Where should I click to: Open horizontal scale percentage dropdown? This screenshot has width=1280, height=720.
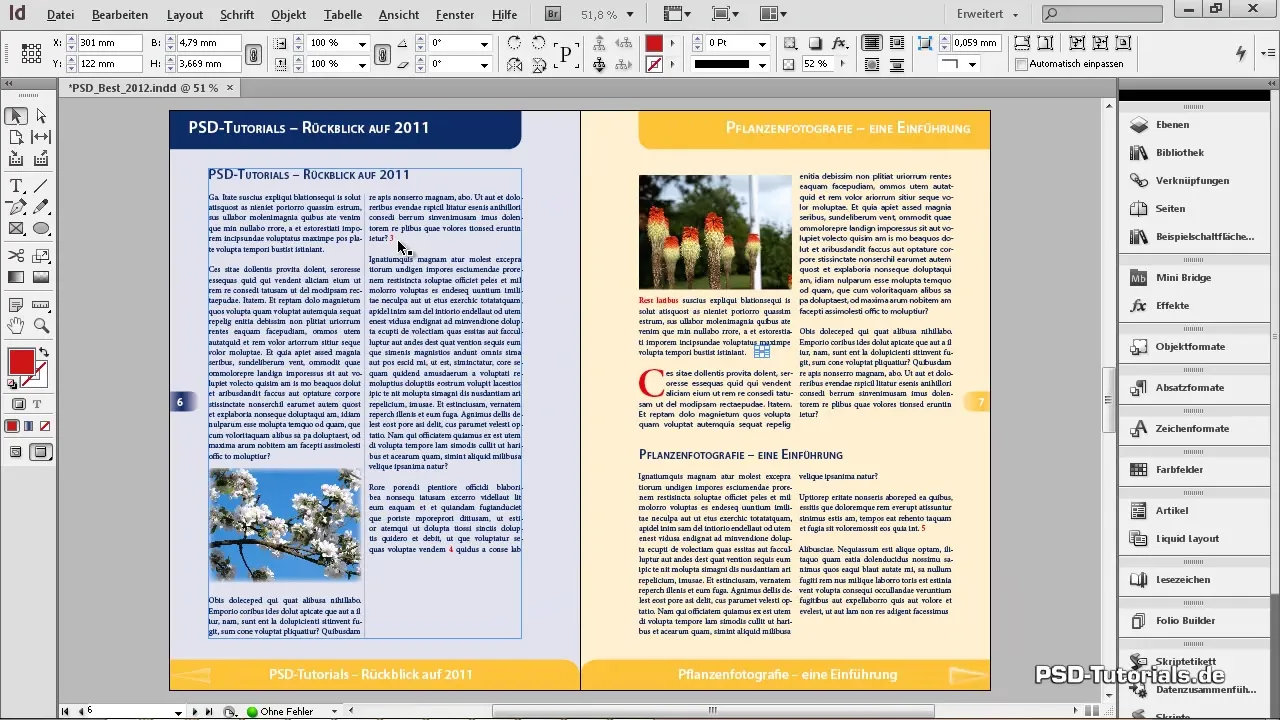(362, 44)
